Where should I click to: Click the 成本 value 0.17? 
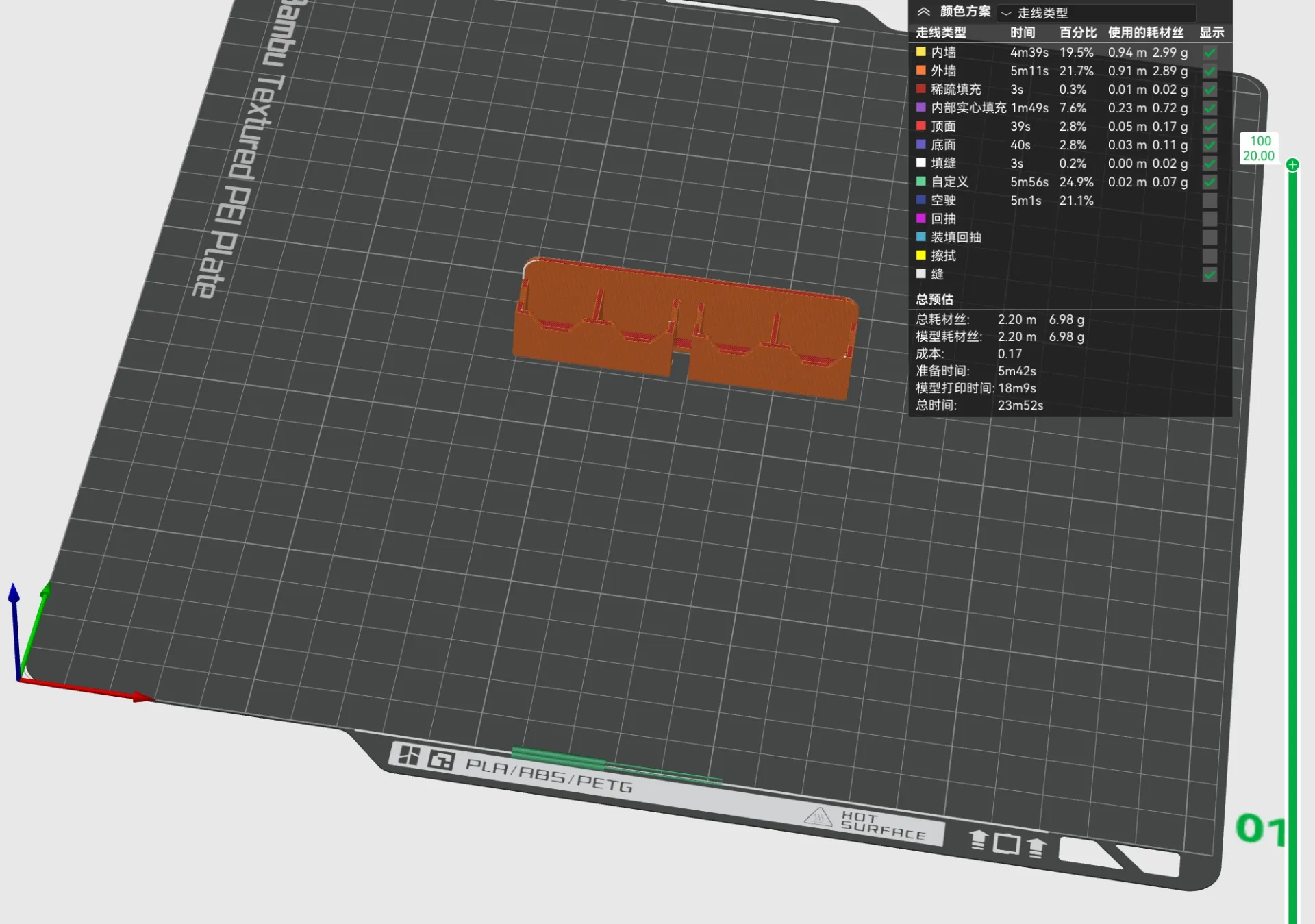(x=1010, y=354)
